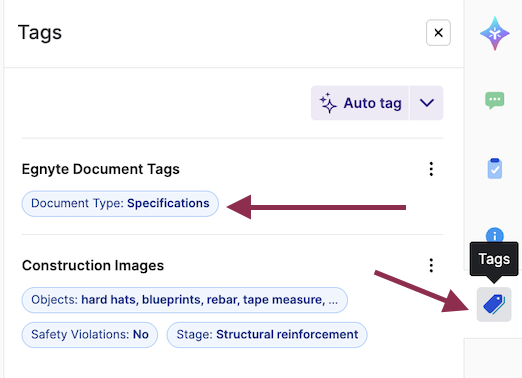
Task: Open the AI copilot sparkle icon
Action: click(x=495, y=33)
